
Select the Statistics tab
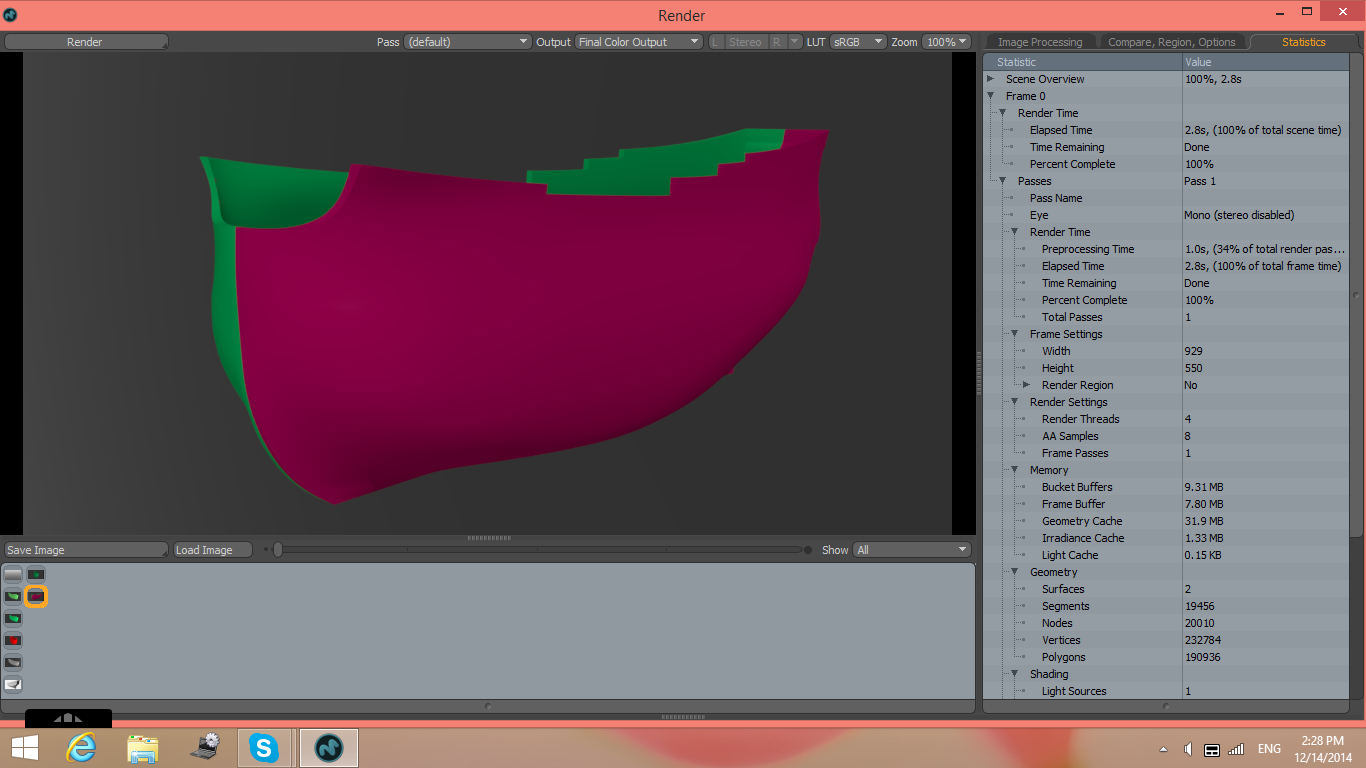coord(1304,42)
